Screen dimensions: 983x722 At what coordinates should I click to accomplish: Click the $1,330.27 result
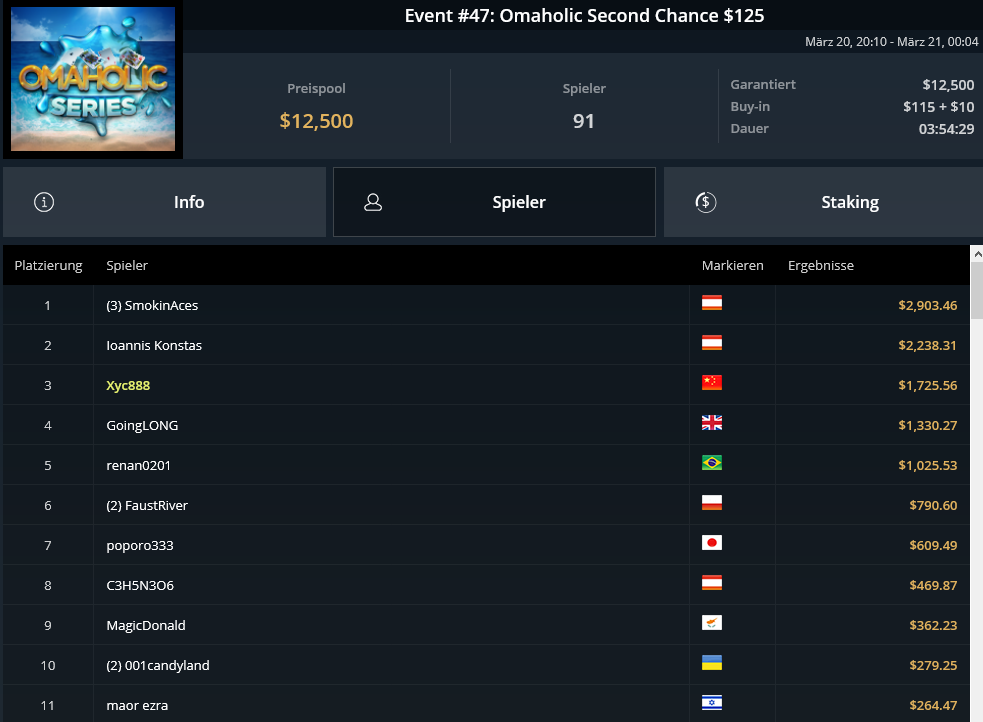pyautogui.click(x=927, y=426)
